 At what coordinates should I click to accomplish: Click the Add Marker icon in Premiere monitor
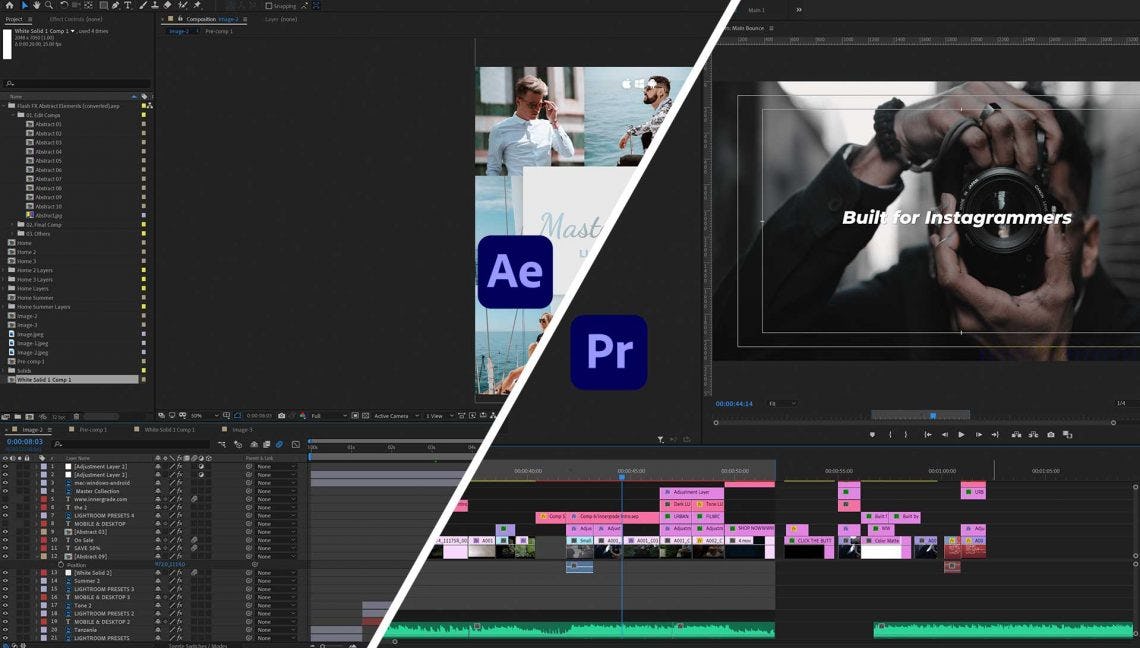(x=872, y=435)
